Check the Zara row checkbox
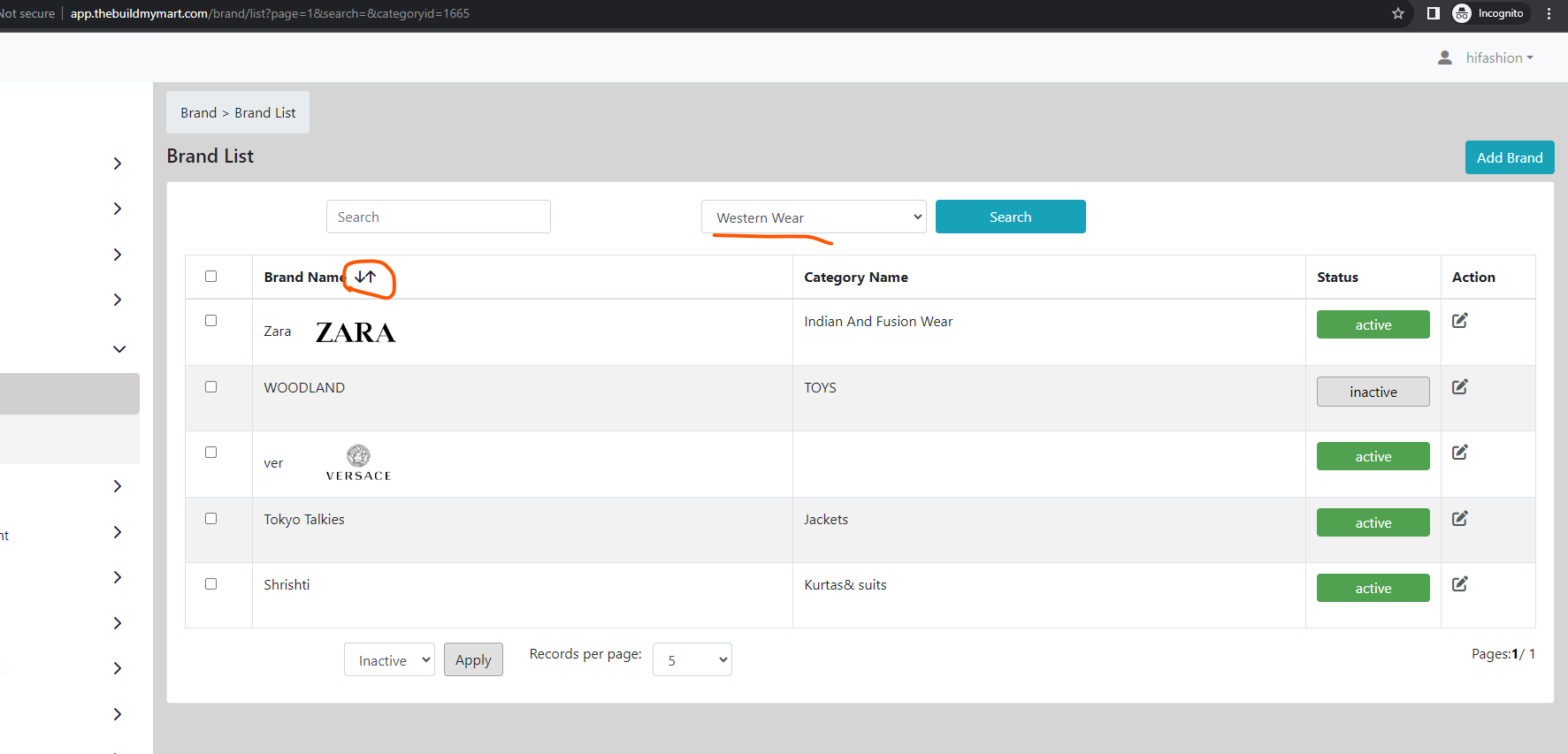The width and height of the screenshot is (1568, 754). pos(210,321)
